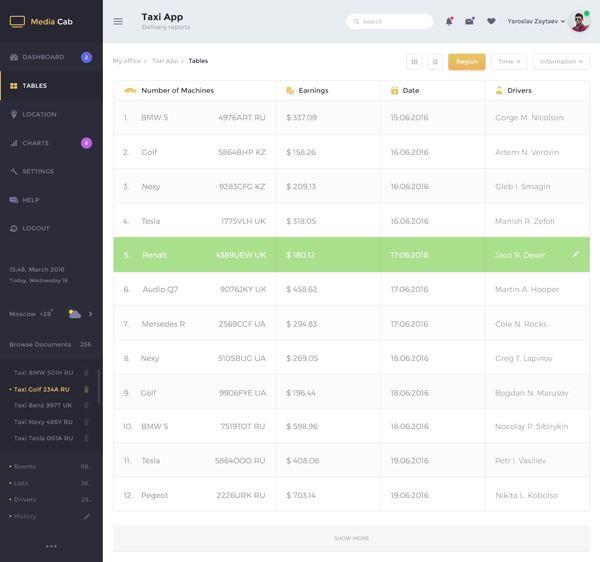The width and height of the screenshot is (600, 562).
Task: Open Taxi Tesla 001A RU document
Action: point(43,438)
